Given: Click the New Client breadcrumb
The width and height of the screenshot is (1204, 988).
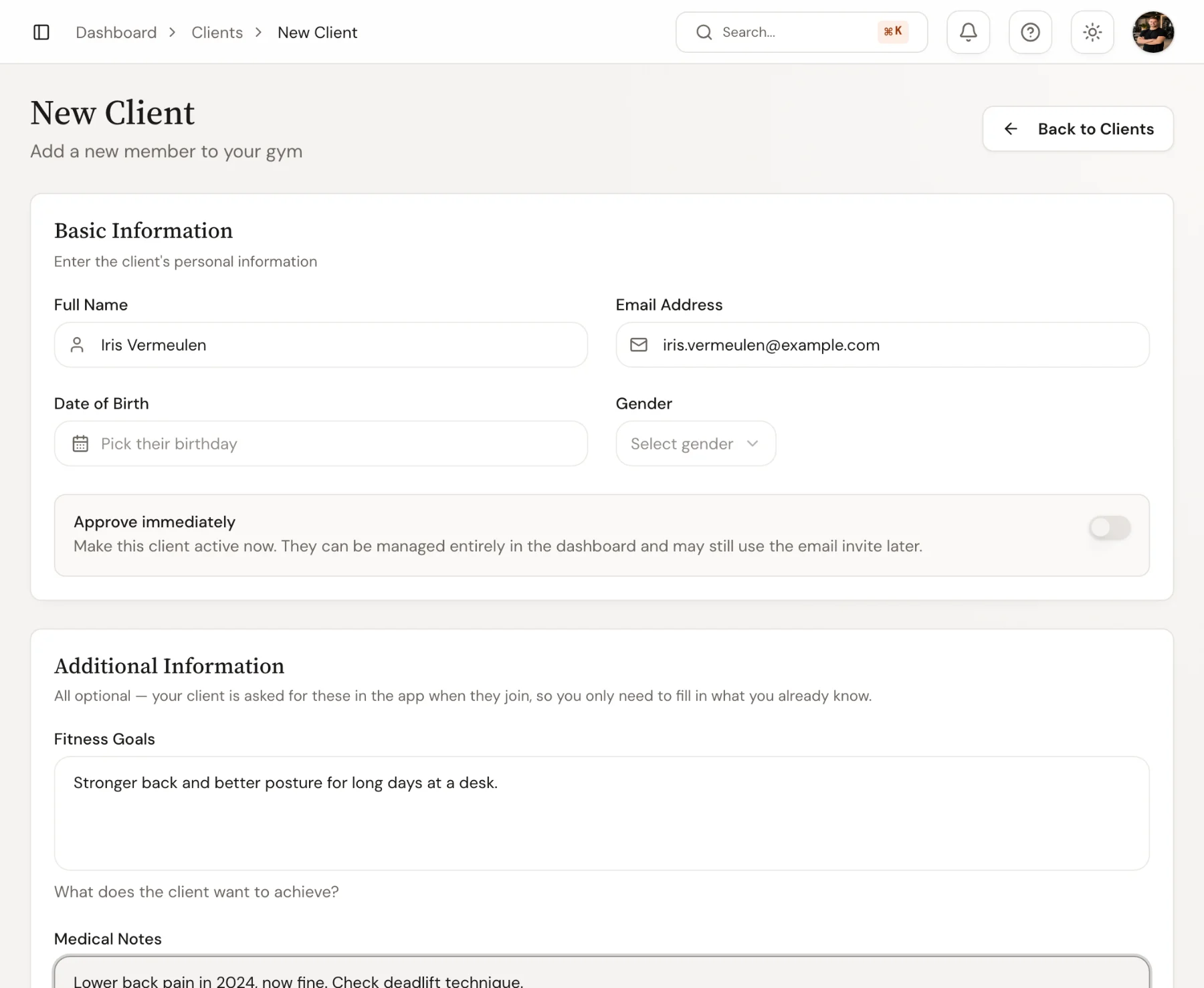Looking at the screenshot, I should tap(318, 32).
